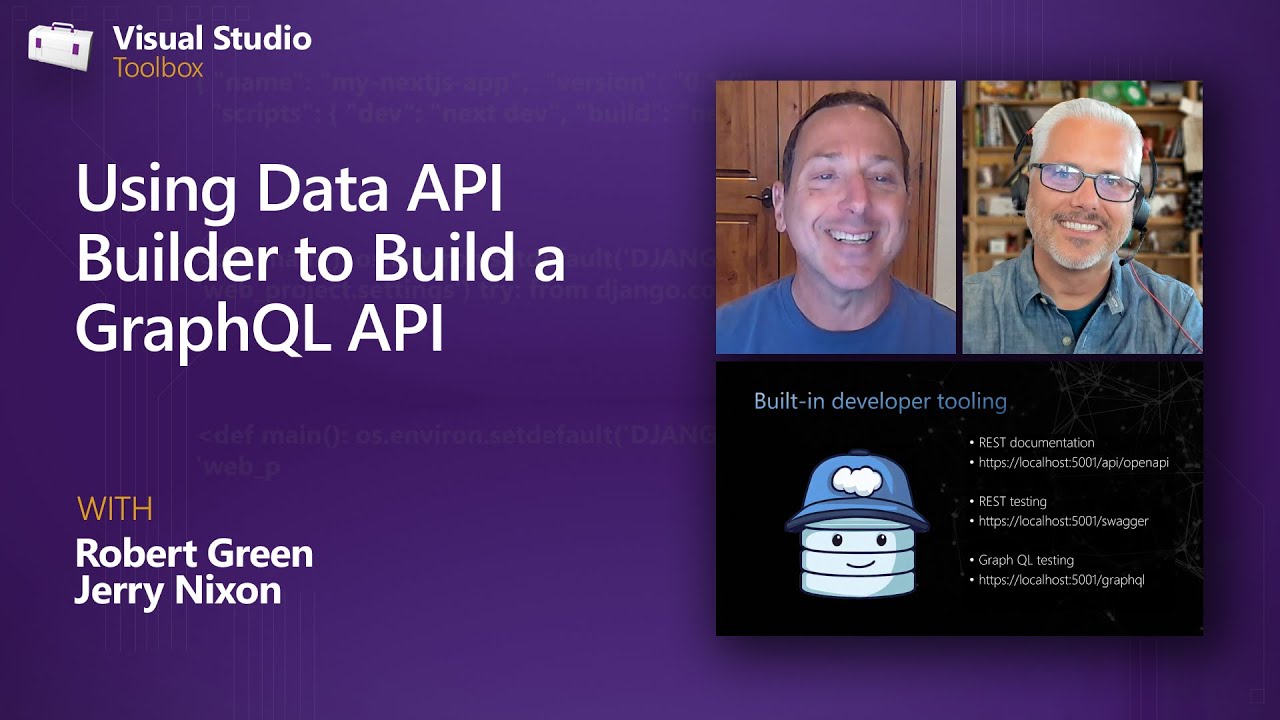The image size is (1280, 720).
Task: Click the 'Visual Studio' logo text
Action: click(x=212, y=39)
